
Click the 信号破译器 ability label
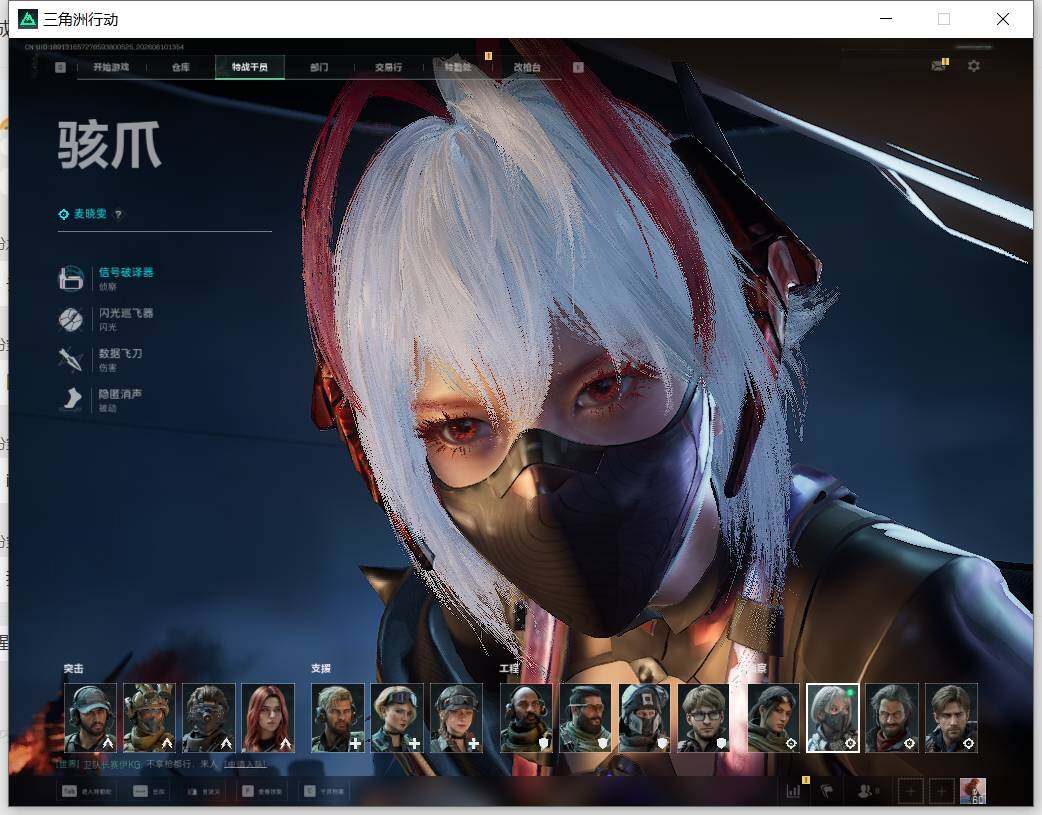click(126, 272)
